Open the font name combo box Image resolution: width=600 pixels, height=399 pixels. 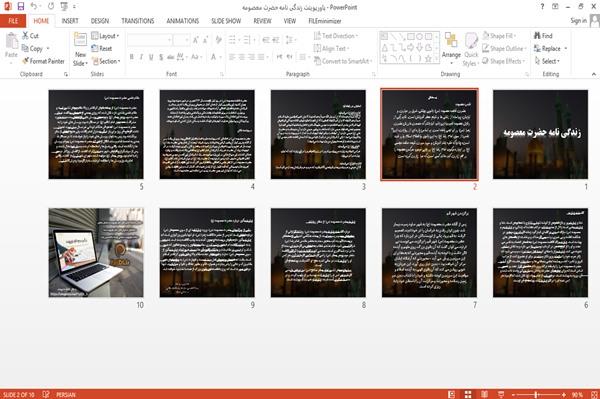(149, 40)
